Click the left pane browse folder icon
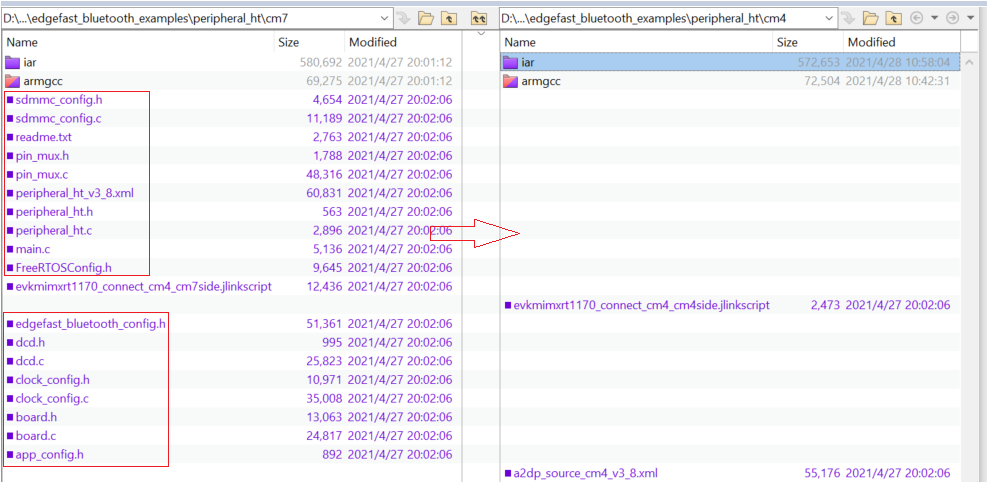988x483 pixels. click(x=426, y=18)
